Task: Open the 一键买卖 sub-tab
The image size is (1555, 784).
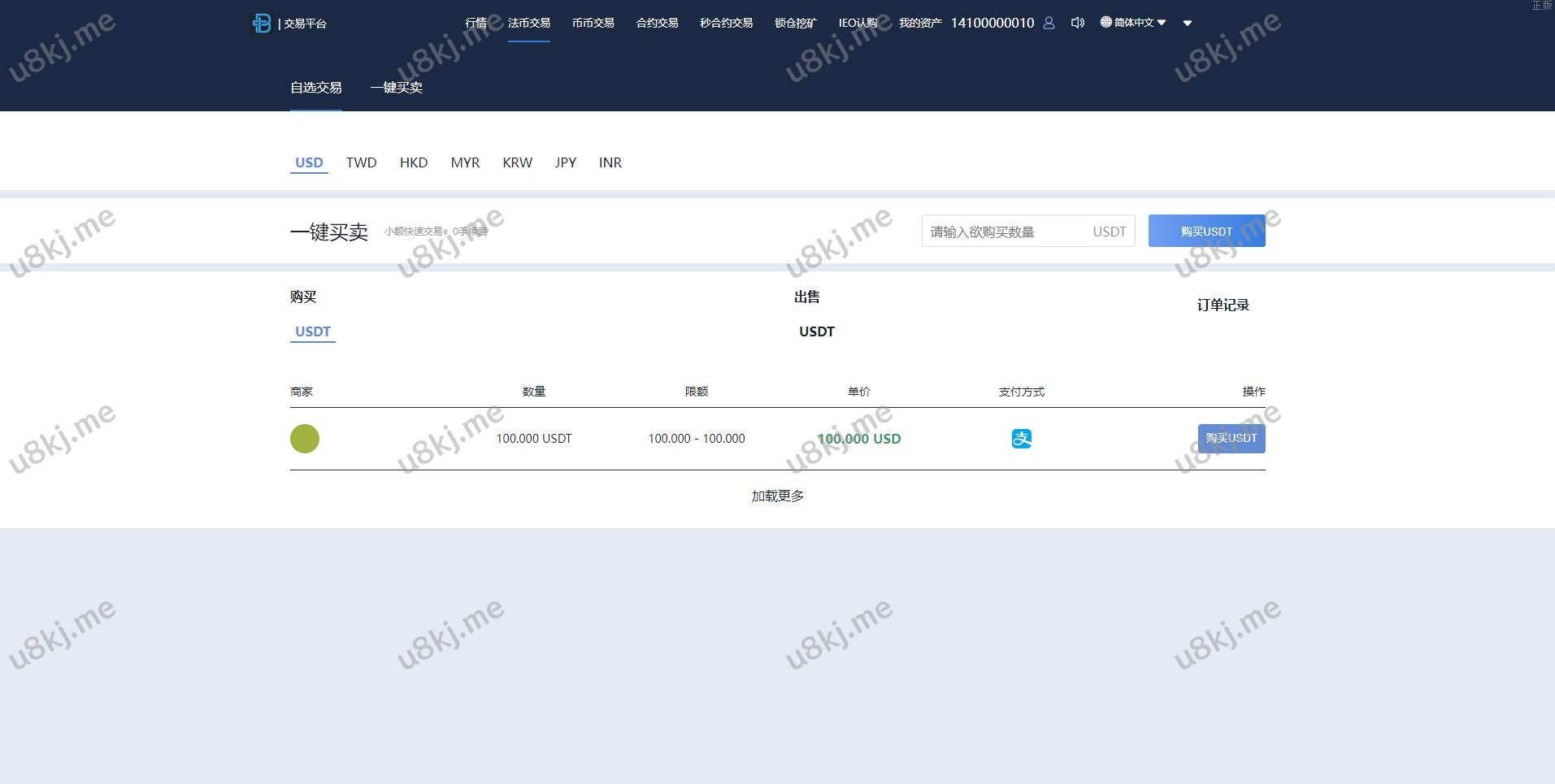Action: [396, 88]
